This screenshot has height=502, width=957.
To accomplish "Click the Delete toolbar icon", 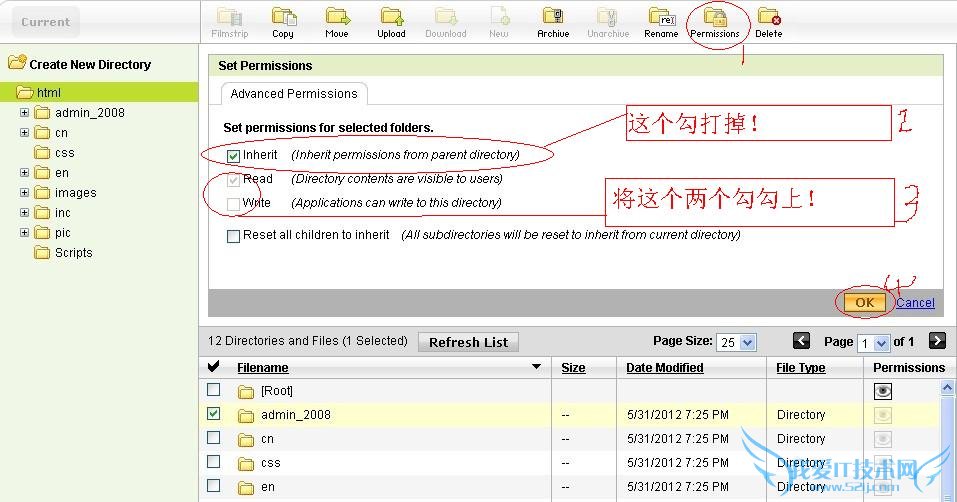I will (768, 17).
